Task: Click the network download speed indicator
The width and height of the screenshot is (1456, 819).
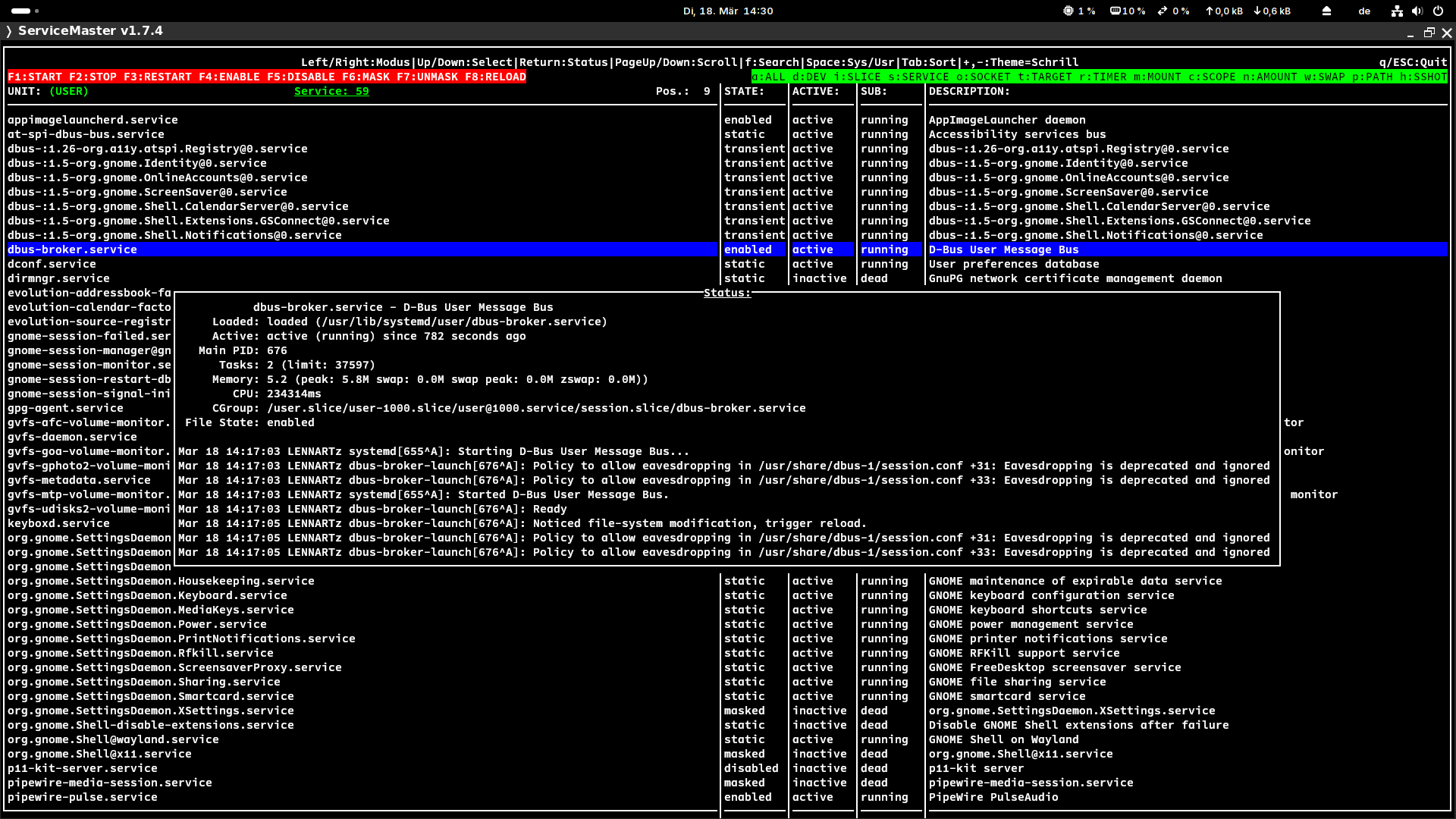Action: (x=1272, y=11)
